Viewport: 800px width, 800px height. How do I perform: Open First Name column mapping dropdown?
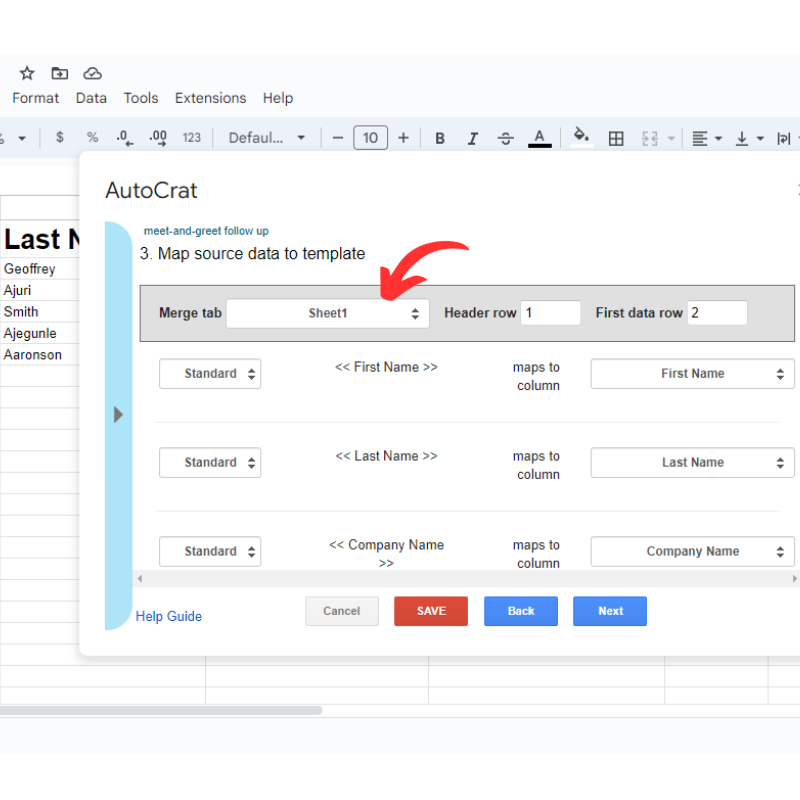click(692, 373)
